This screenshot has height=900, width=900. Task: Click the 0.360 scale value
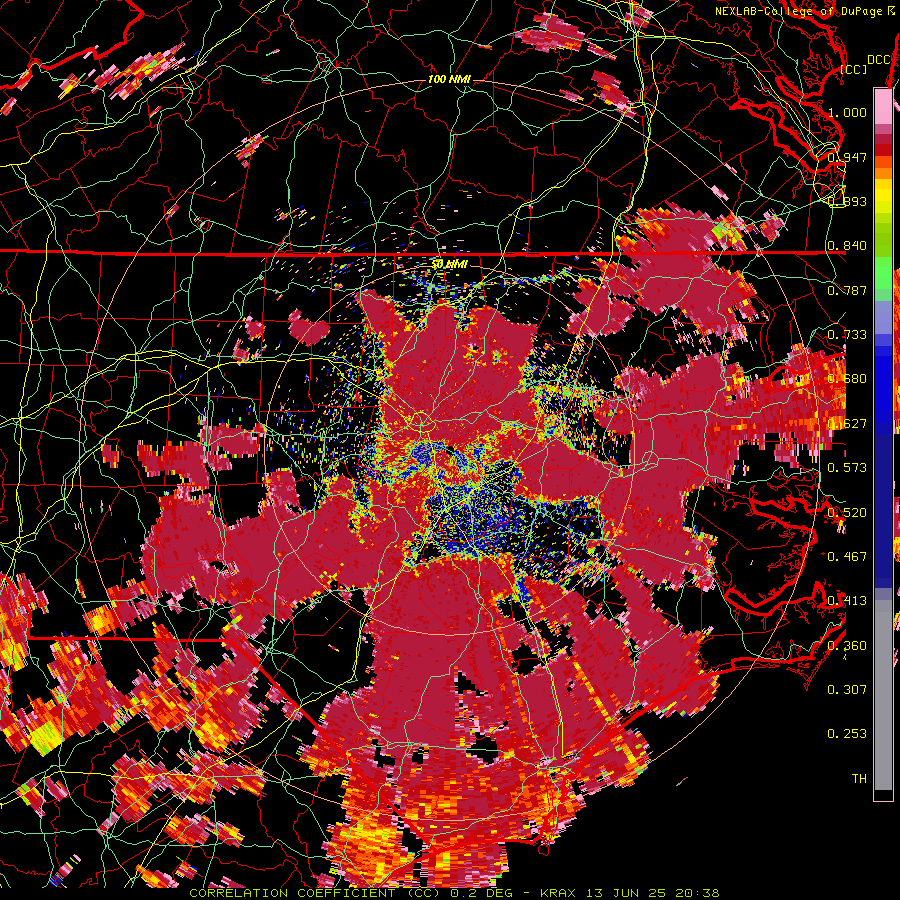847,646
